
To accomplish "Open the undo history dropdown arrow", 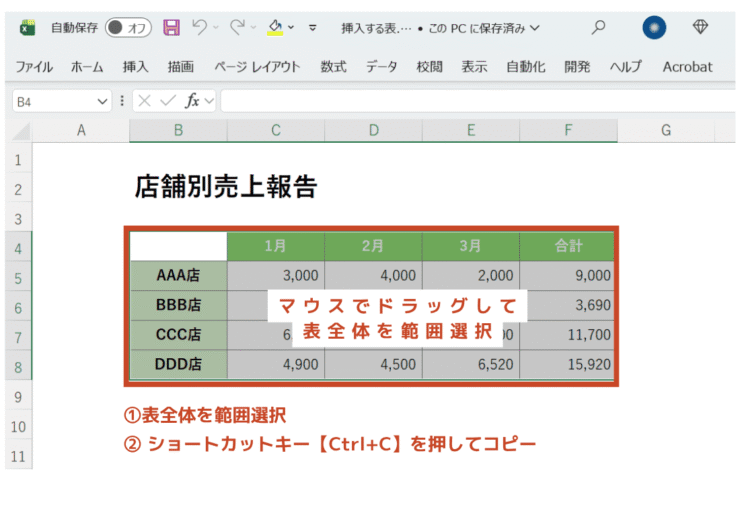I will tap(216, 27).
